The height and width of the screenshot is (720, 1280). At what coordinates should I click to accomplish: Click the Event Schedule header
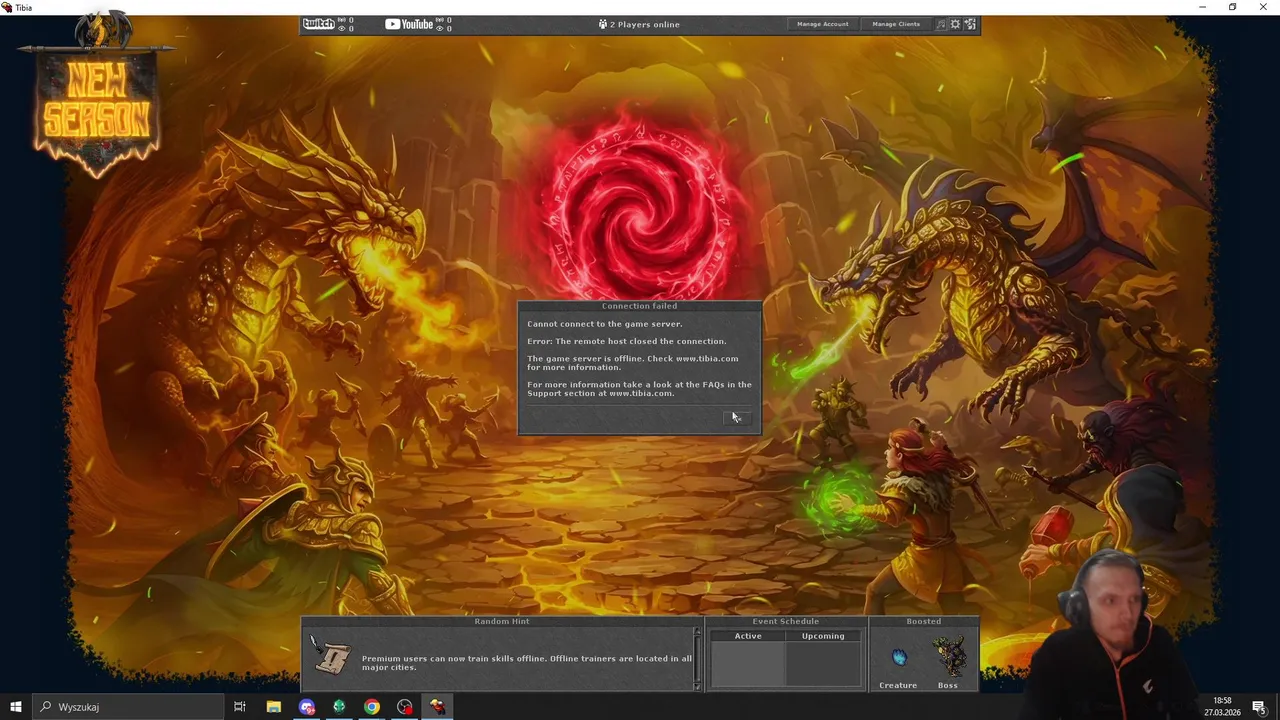point(785,621)
